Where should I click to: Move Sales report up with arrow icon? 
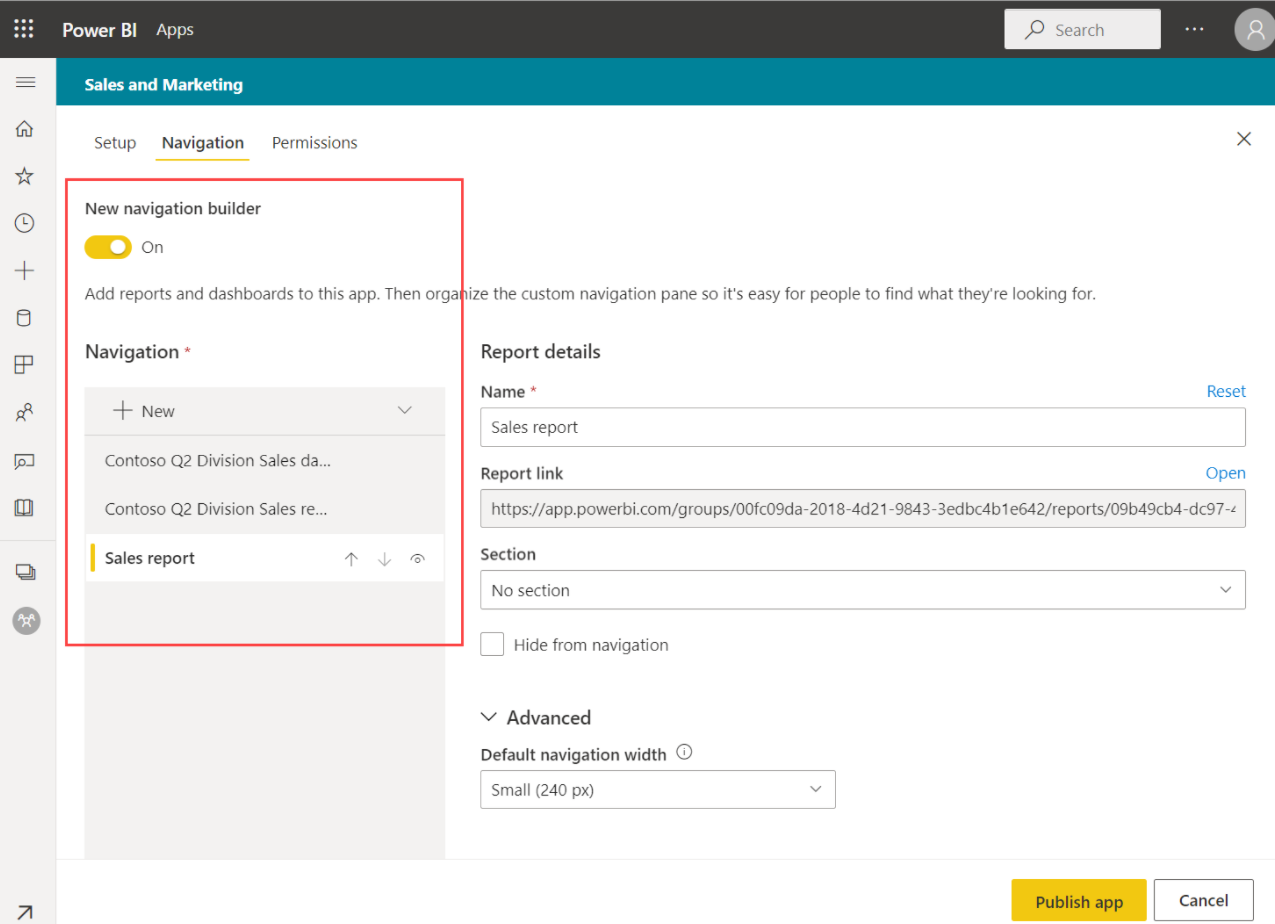(x=351, y=560)
